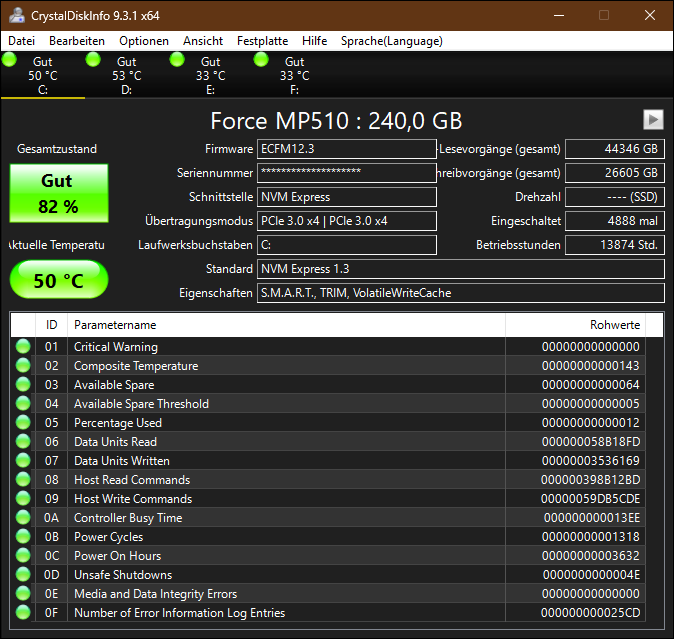Click the Force MP510 : 240,0 GB title
This screenshot has height=639, width=674.
click(x=336, y=121)
